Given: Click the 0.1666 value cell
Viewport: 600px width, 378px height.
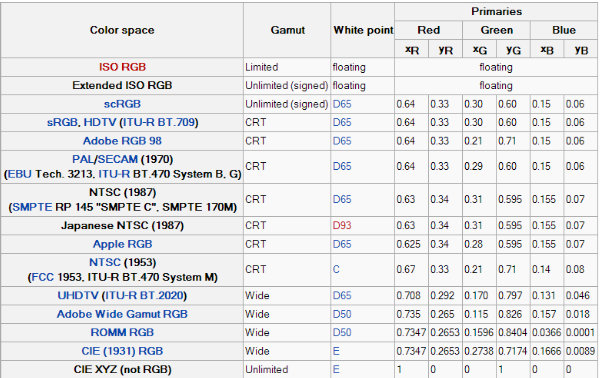Looking at the screenshot, I should coord(547,351).
